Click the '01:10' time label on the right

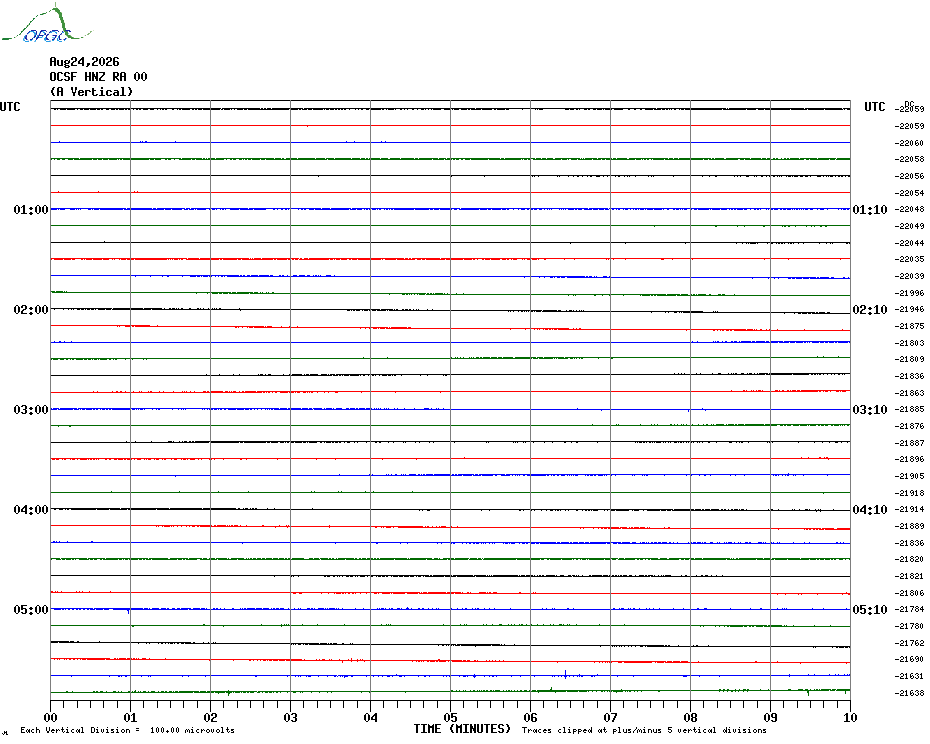870,209
